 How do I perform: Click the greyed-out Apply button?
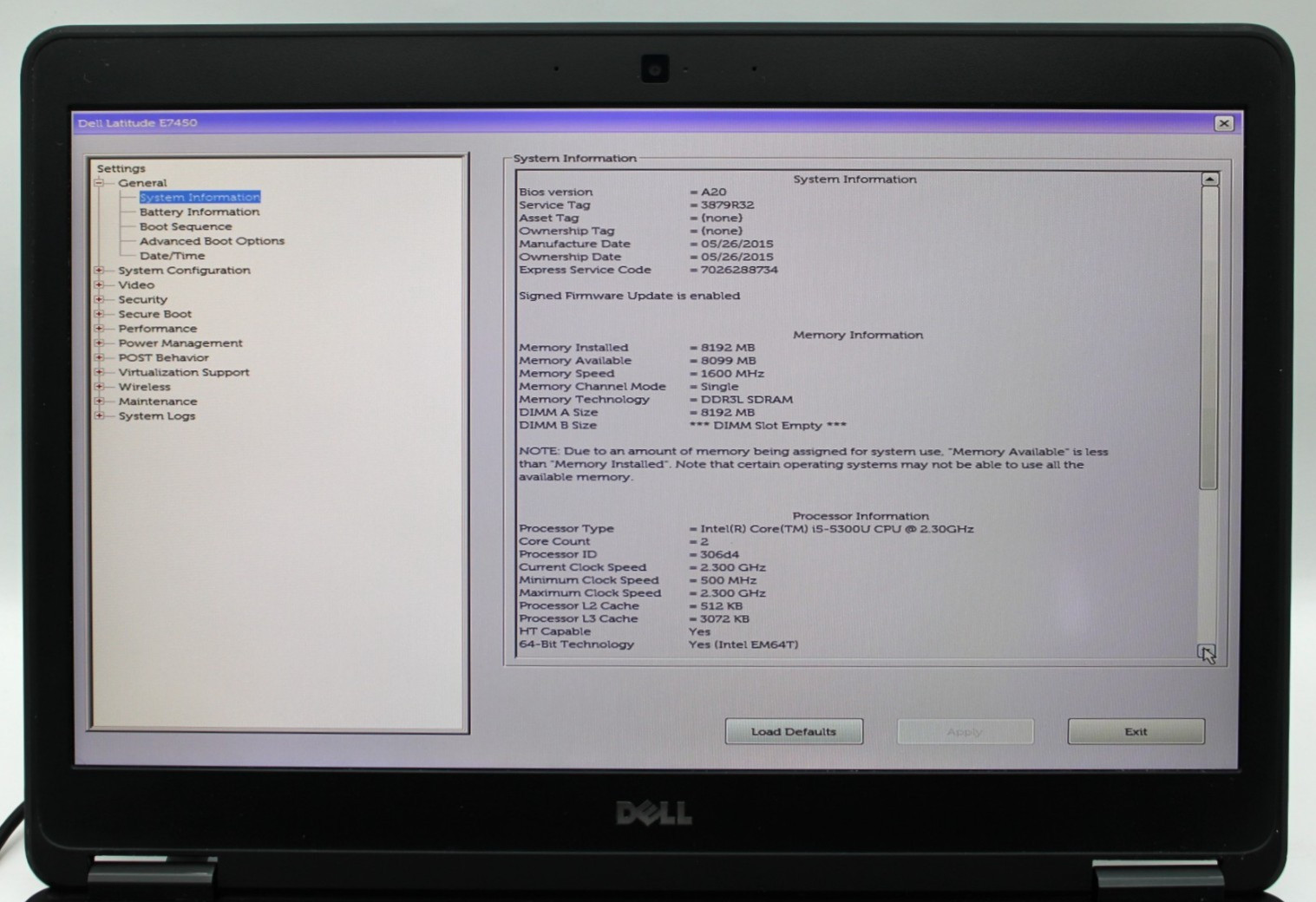(965, 732)
